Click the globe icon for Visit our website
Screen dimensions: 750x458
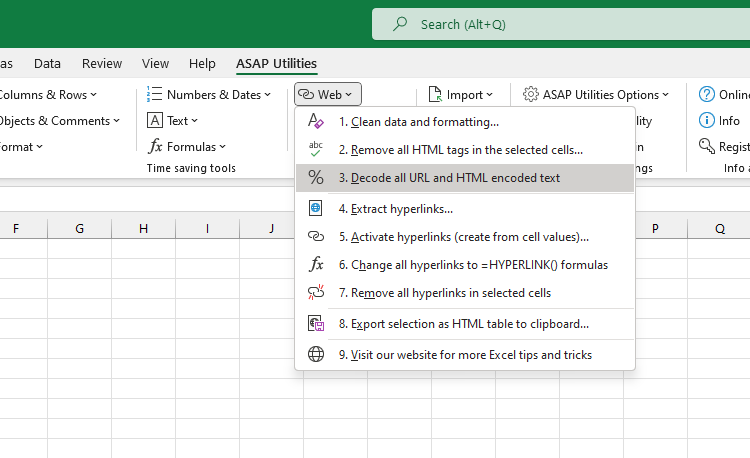point(316,355)
